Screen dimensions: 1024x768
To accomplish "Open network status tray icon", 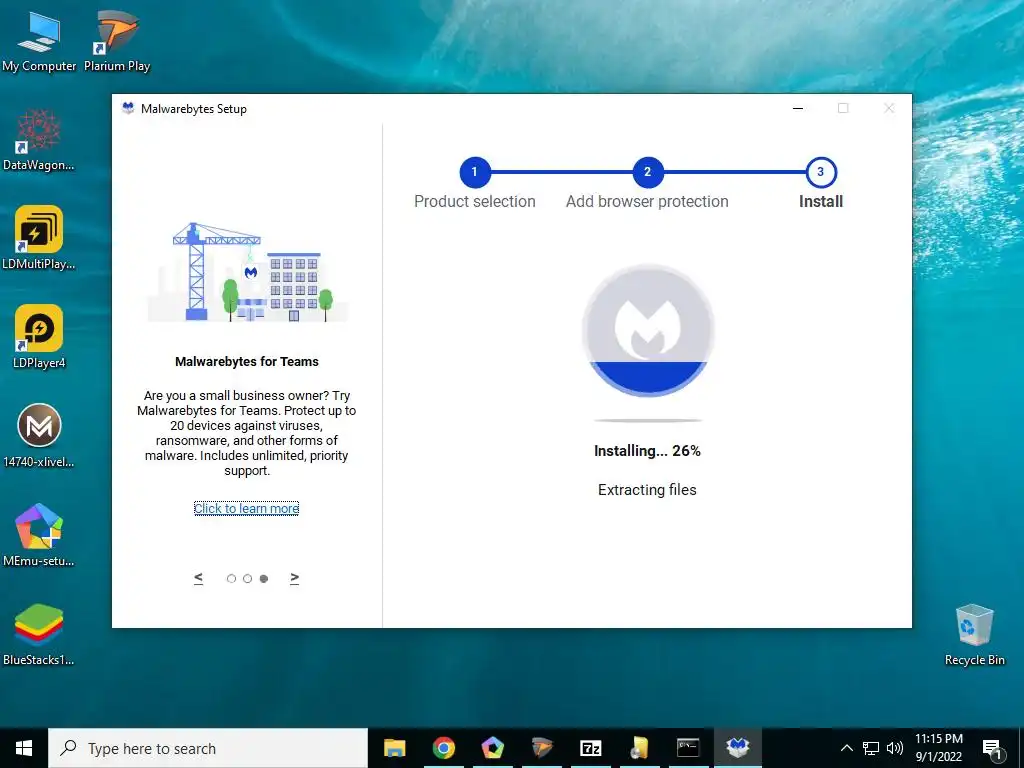I will point(871,748).
